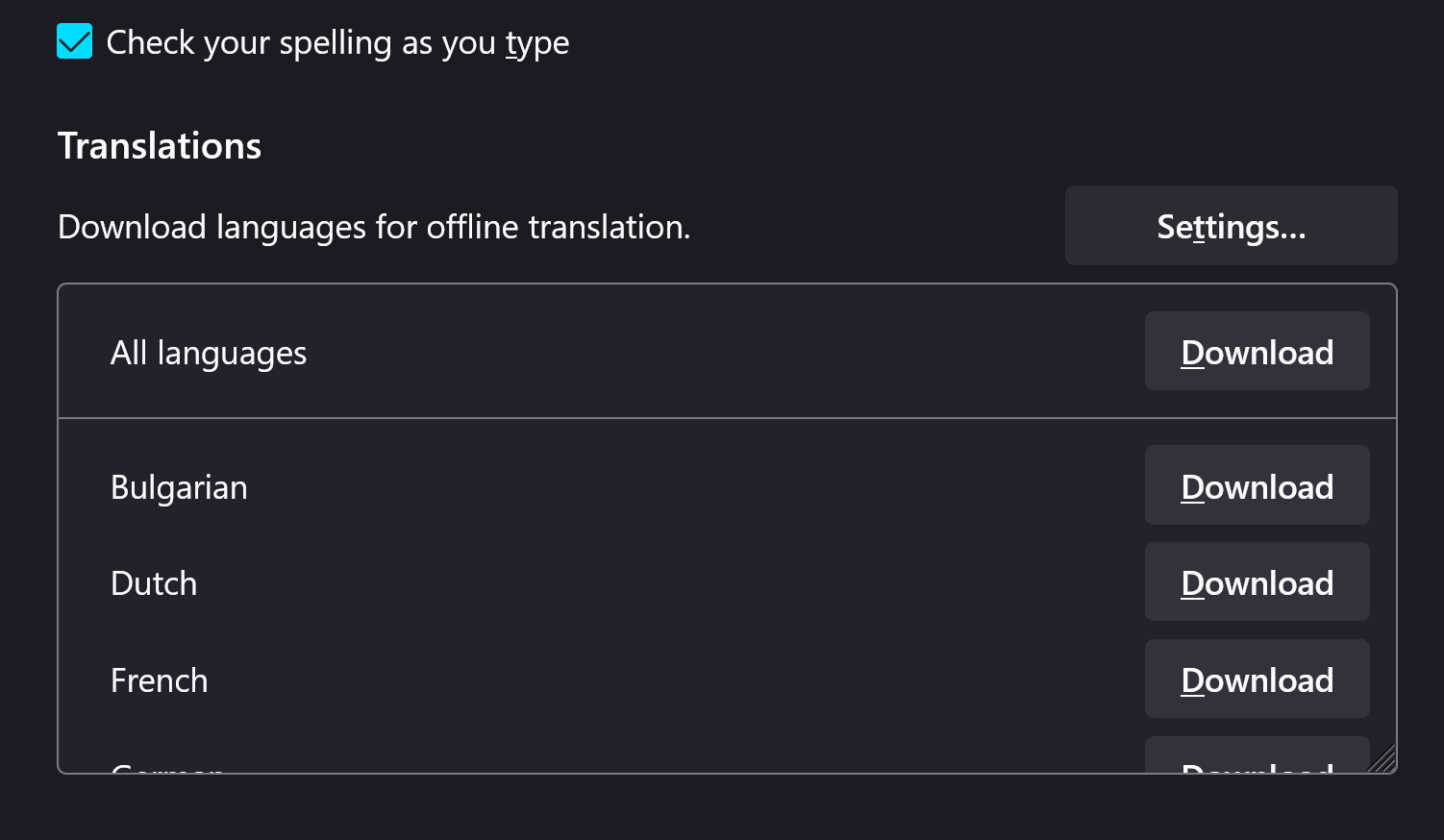Image resolution: width=1444 pixels, height=840 pixels.
Task: Click the cyan checkmark icon
Action: click(x=74, y=42)
